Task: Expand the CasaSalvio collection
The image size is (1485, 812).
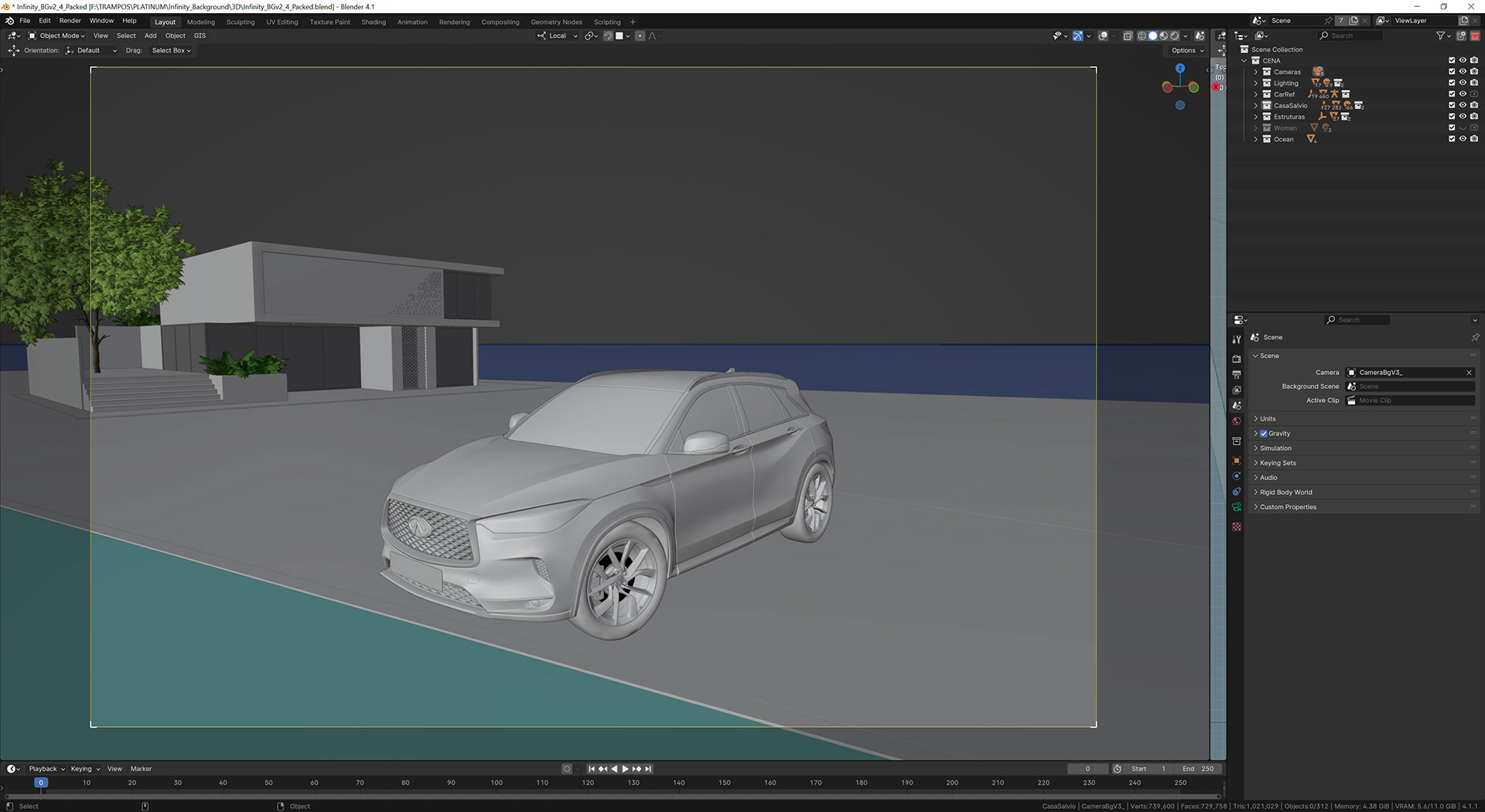Action: 1255,106
